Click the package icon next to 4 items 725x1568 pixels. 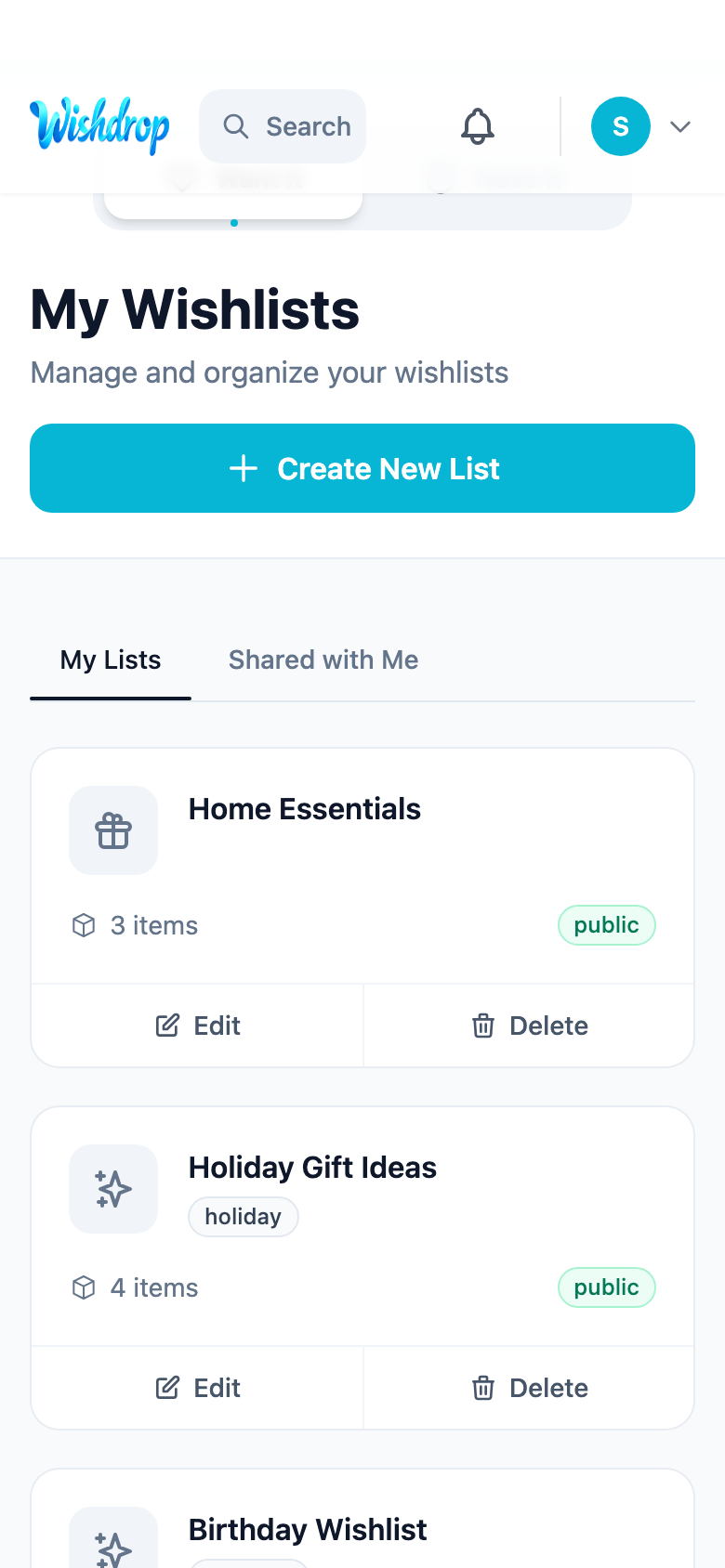tap(84, 1287)
